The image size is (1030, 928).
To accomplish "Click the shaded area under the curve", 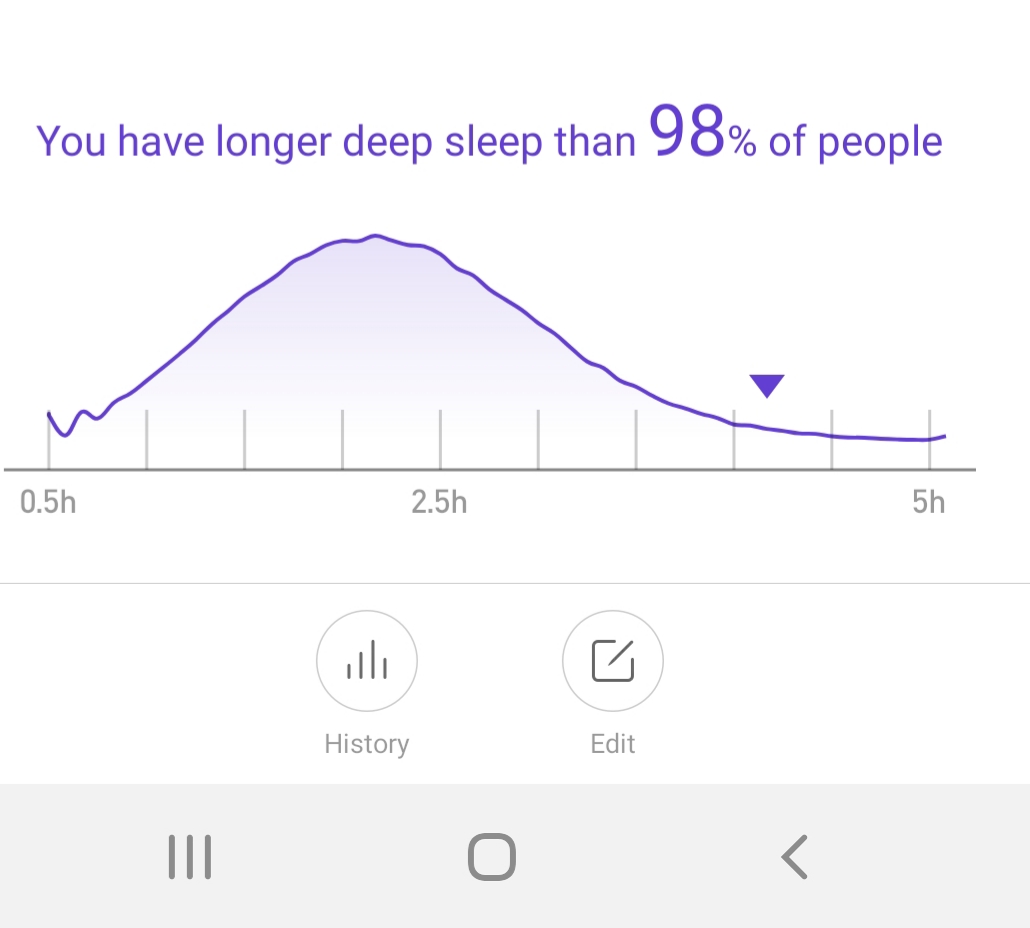I will coord(381,348).
